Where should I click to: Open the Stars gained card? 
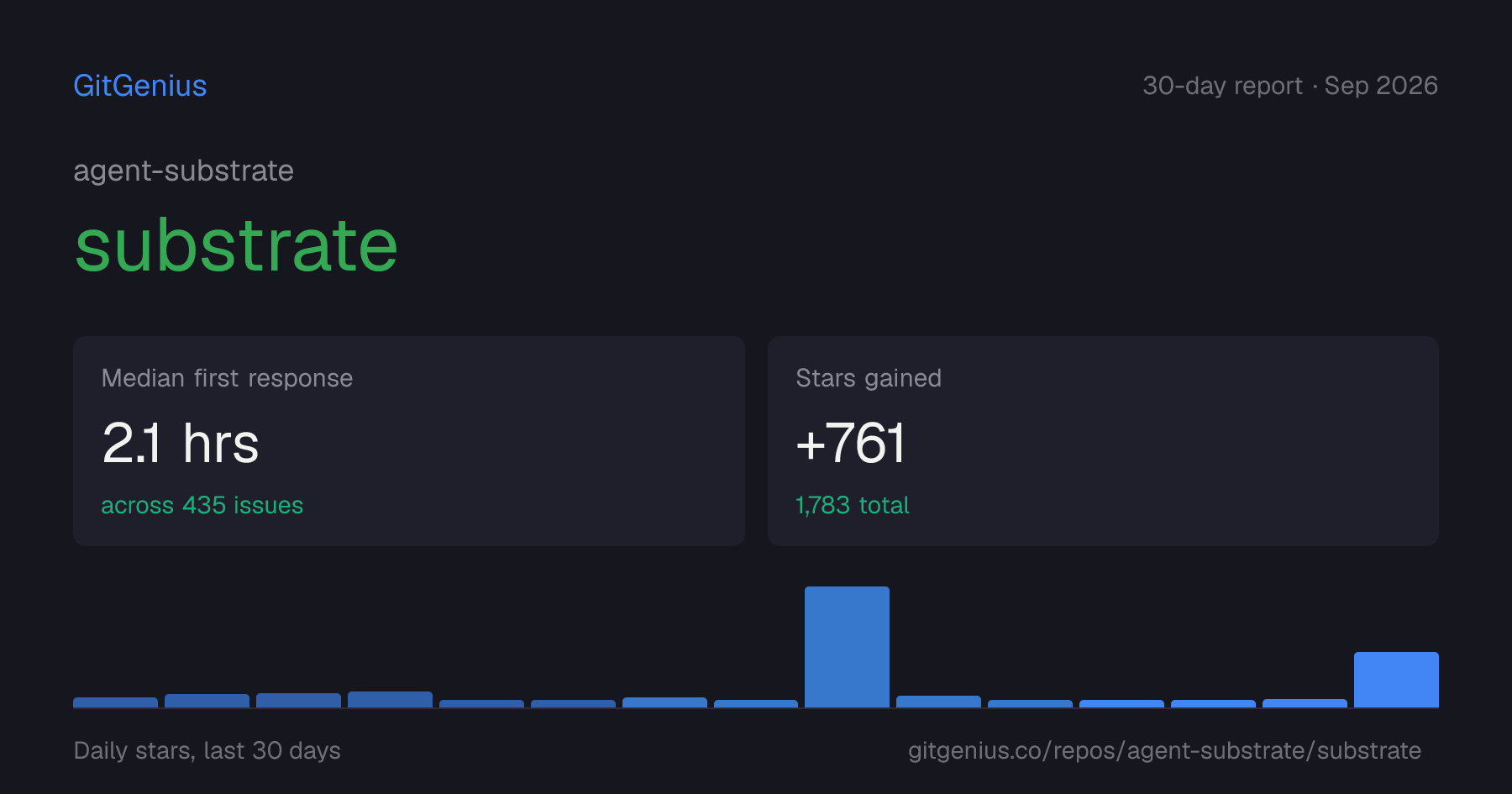click(1103, 441)
